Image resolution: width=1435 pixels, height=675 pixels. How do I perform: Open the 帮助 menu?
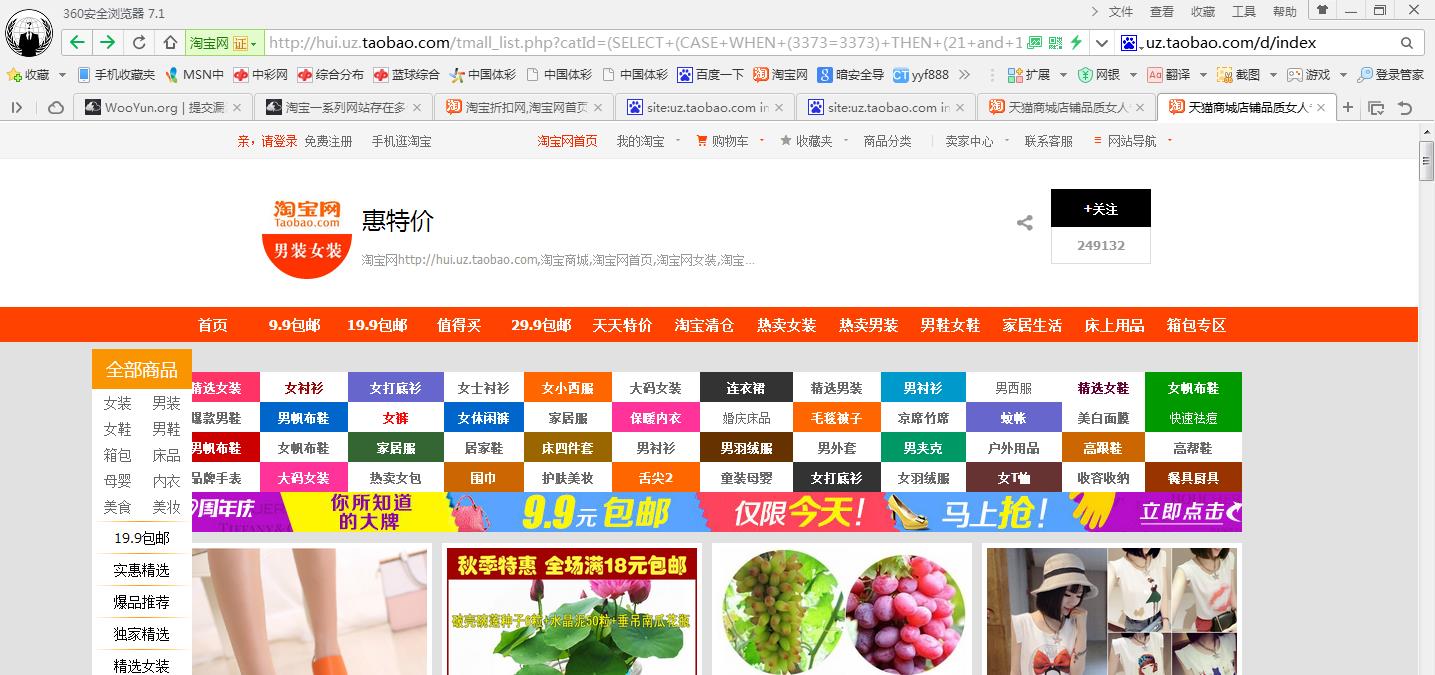tap(1285, 12)
